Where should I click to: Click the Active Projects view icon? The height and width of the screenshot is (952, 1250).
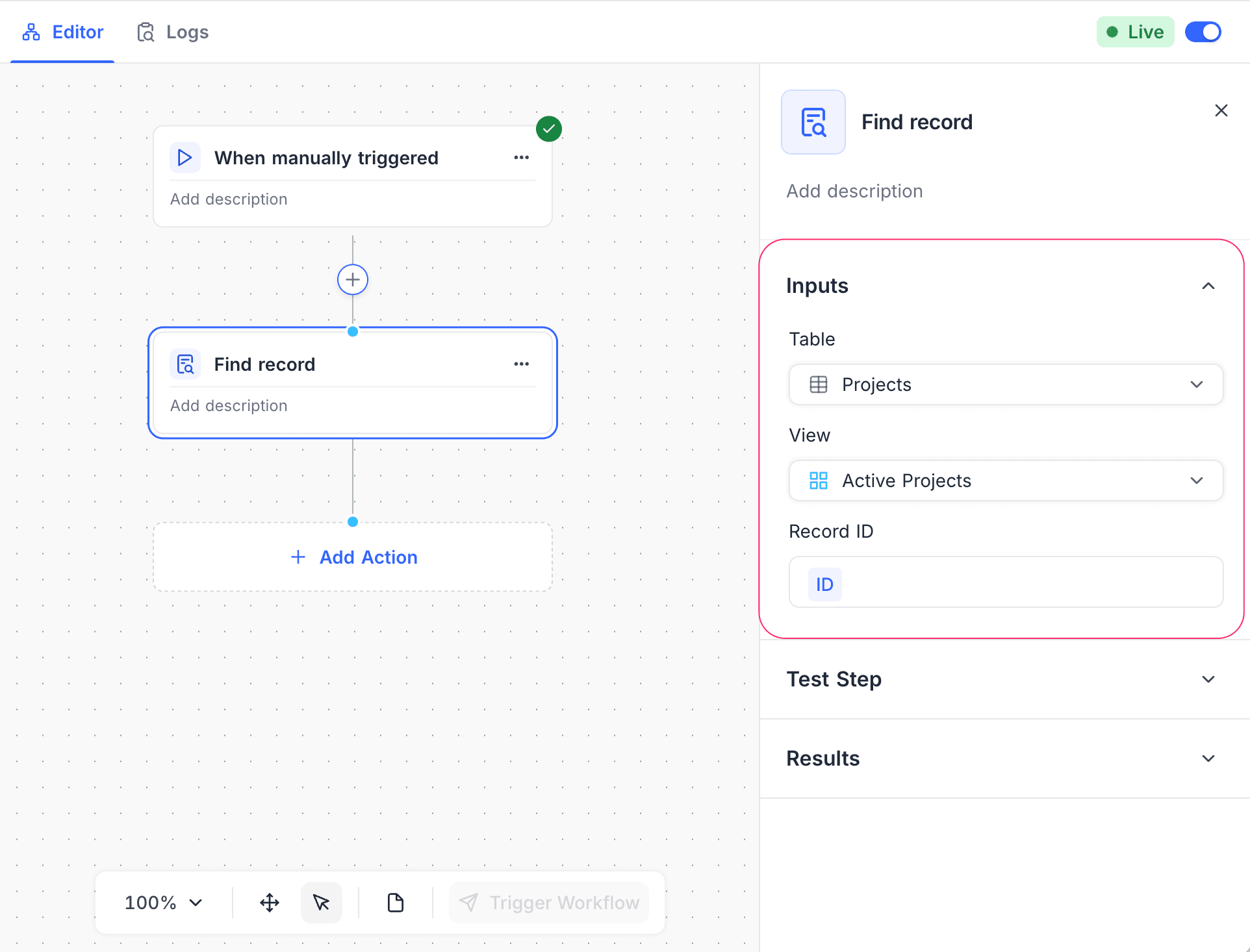tap(818, 481)
